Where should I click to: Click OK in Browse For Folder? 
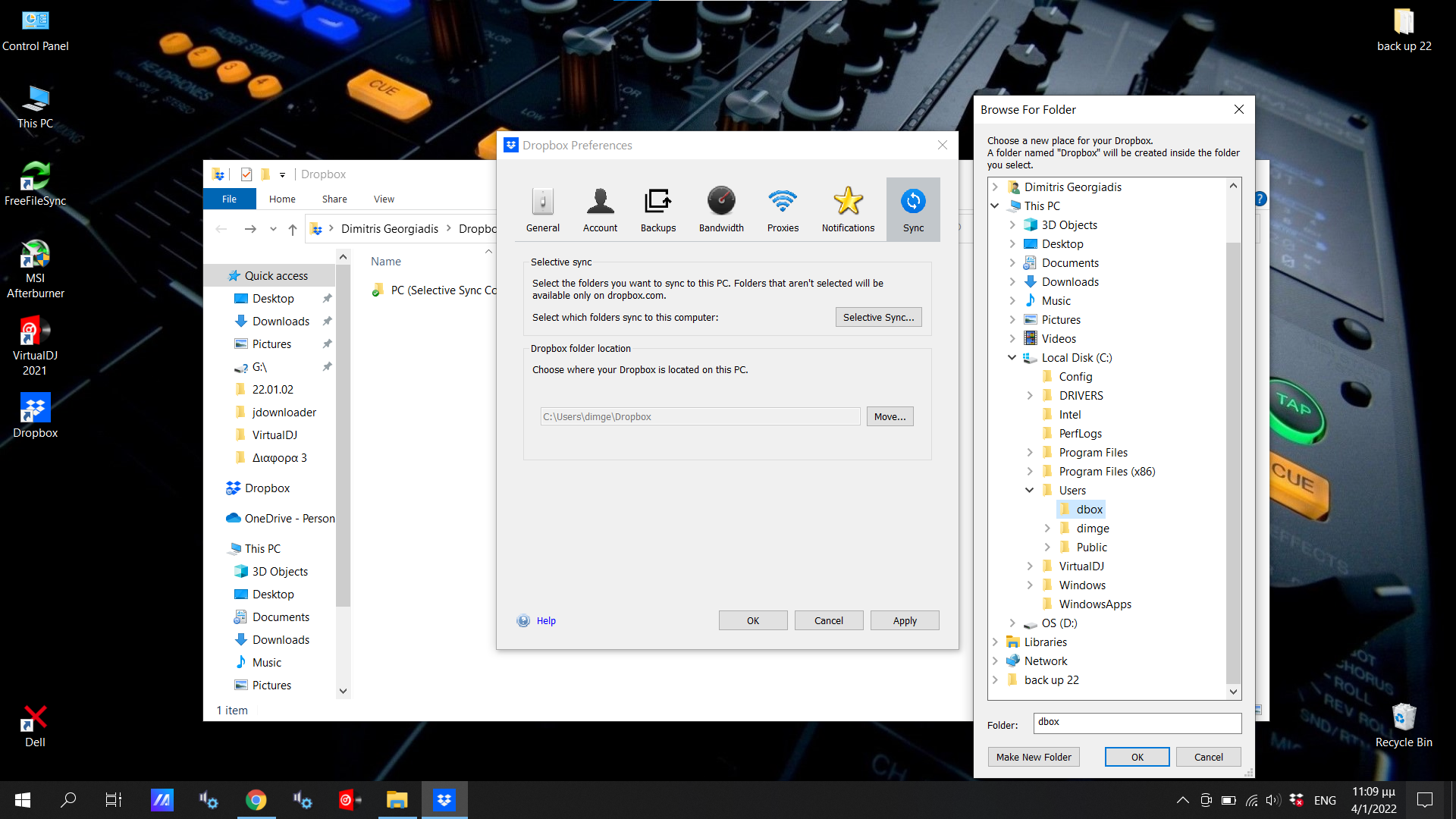(1137, 757)
